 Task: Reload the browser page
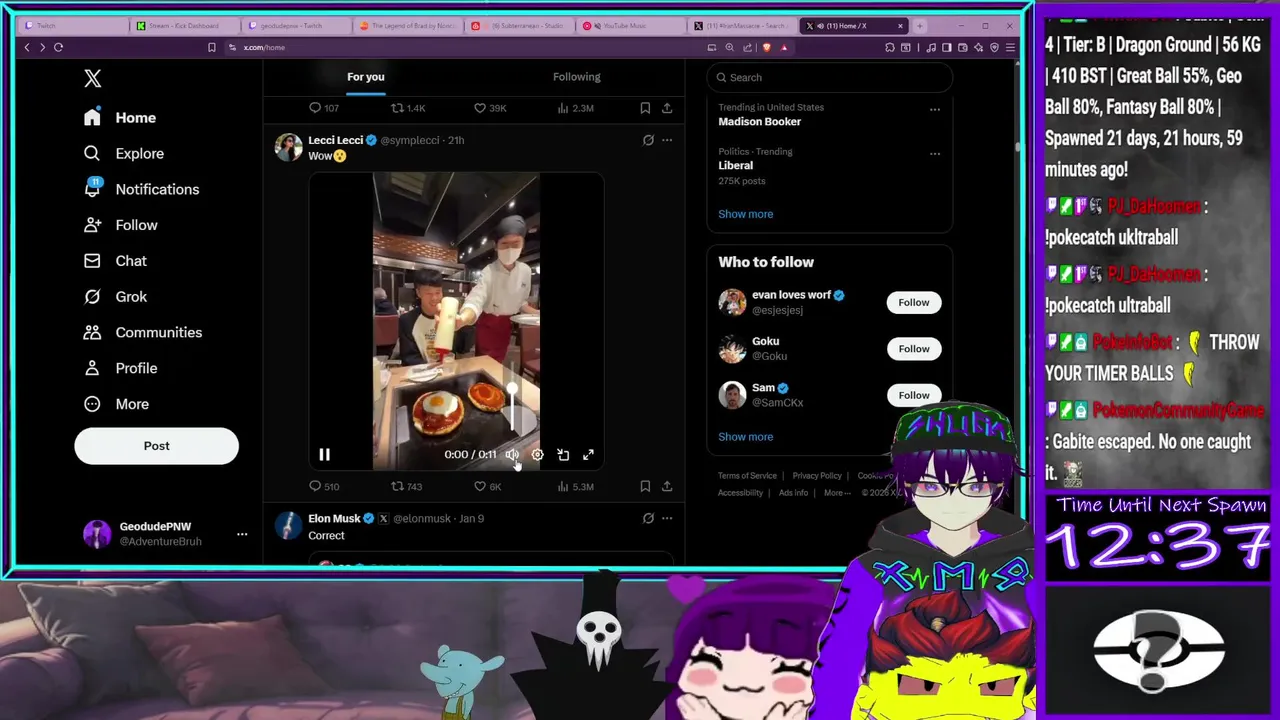59,47
